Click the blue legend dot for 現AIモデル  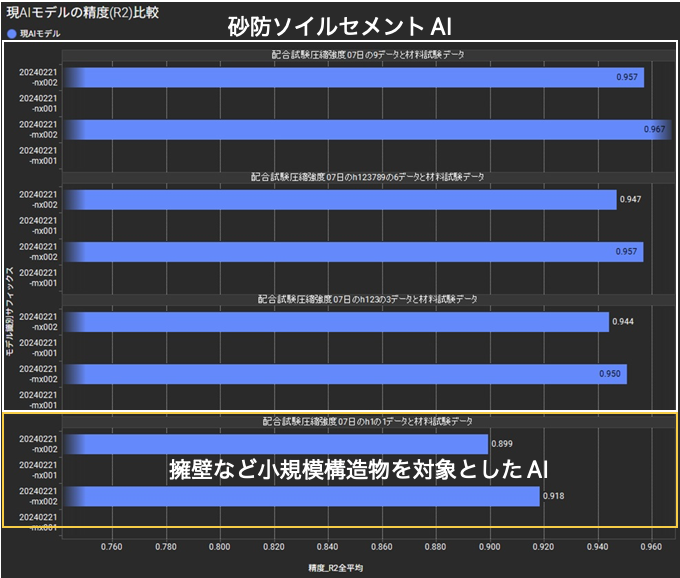(x=11, y=34)
